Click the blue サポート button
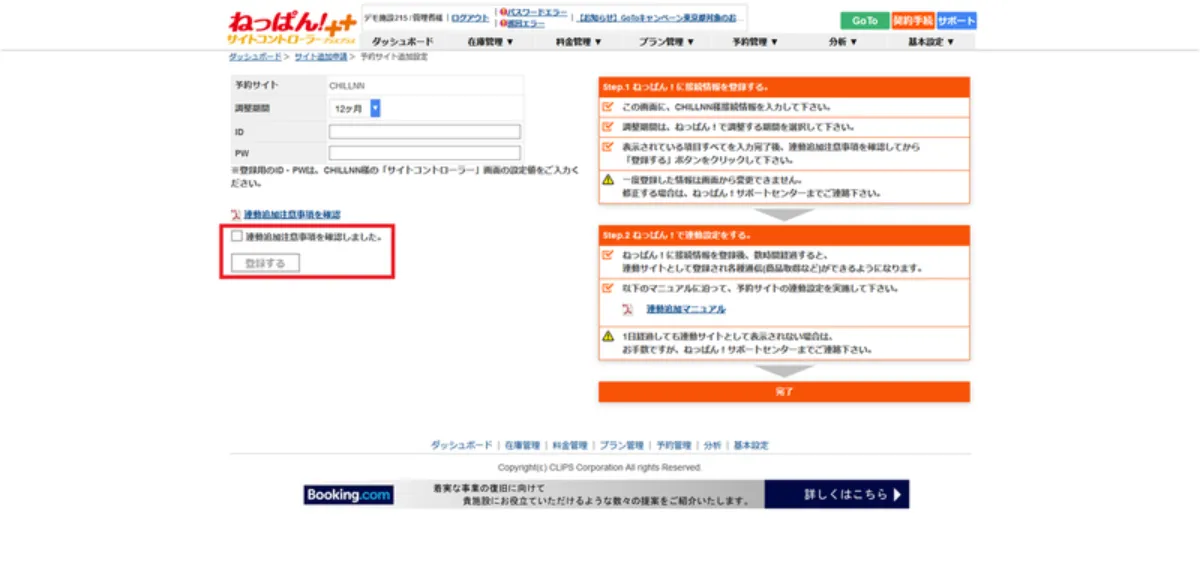The width and height of the screenshot is (1200, 565). point(957,21)
